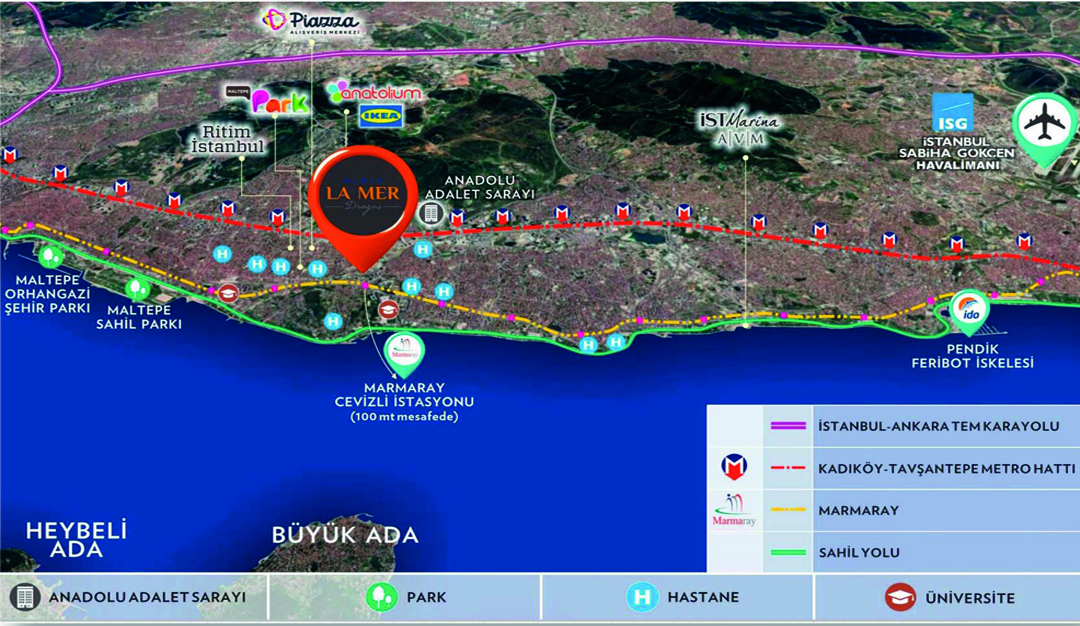The height and width of the screenshot is (626, 1080).
Task: Select the Piazza shopping center logo
Action: coord(310,22)
